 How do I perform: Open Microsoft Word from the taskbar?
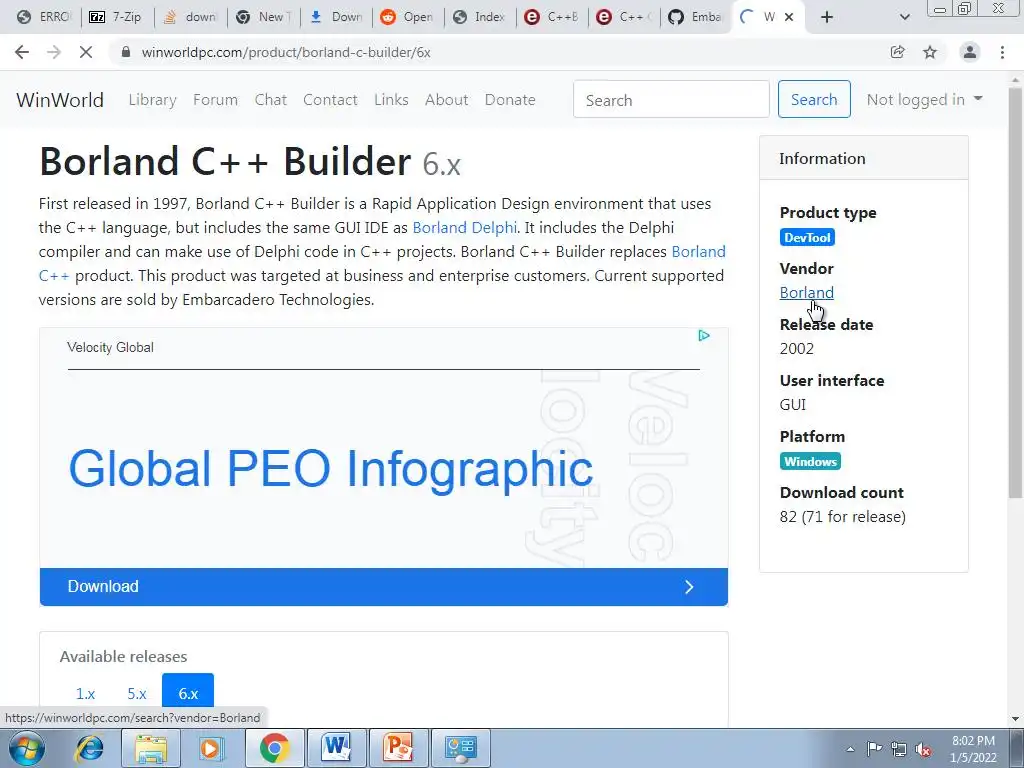336,748
